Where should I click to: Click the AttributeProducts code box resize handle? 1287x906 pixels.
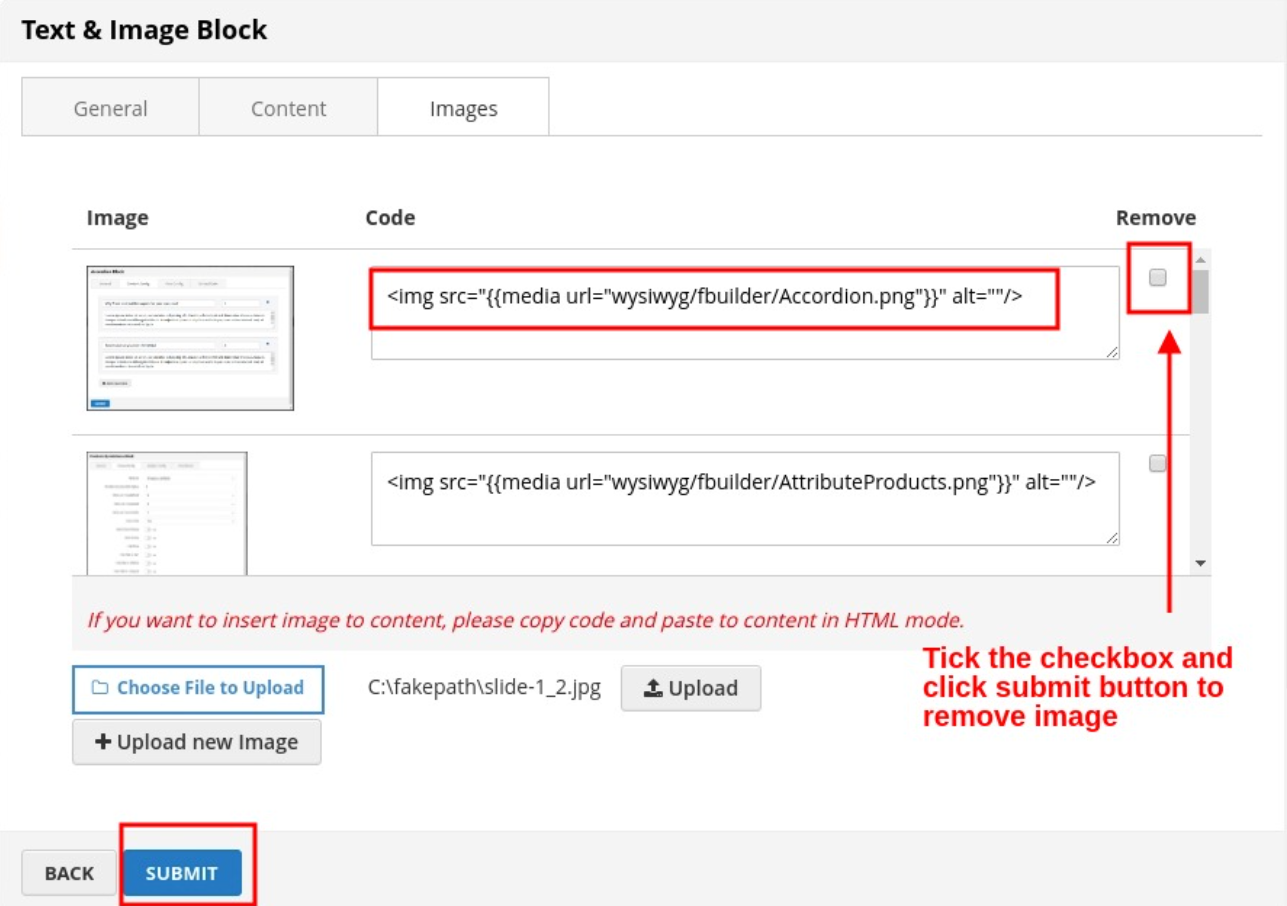click(x=1112, y=537)
